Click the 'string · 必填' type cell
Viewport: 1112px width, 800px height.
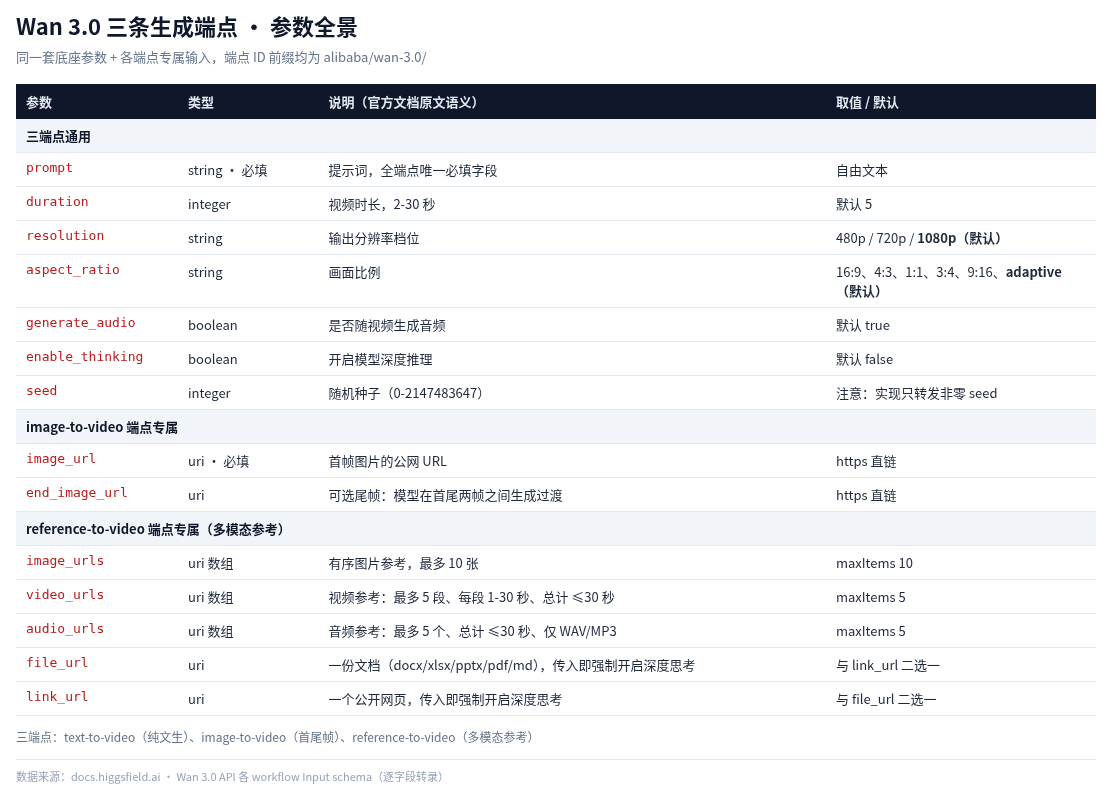[228, 170]
